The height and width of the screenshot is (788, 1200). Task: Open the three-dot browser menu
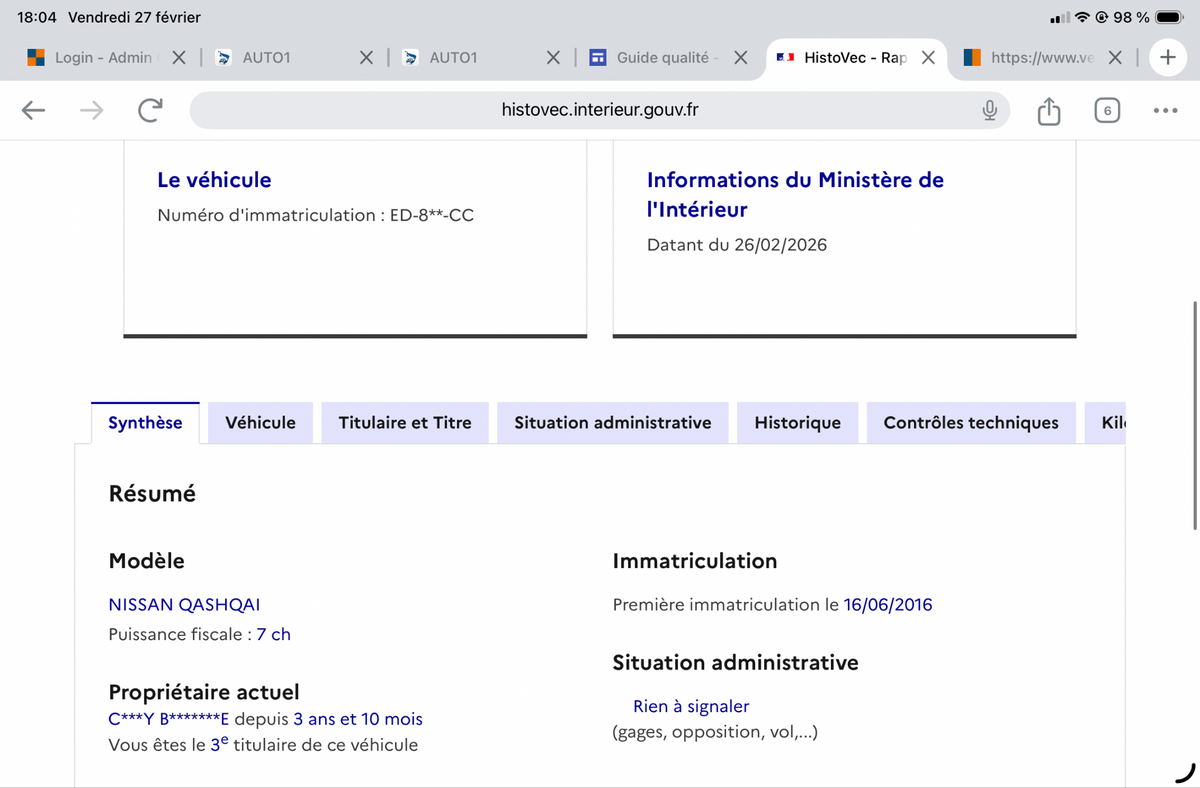pyautogui.click(x=1164, y=111)
